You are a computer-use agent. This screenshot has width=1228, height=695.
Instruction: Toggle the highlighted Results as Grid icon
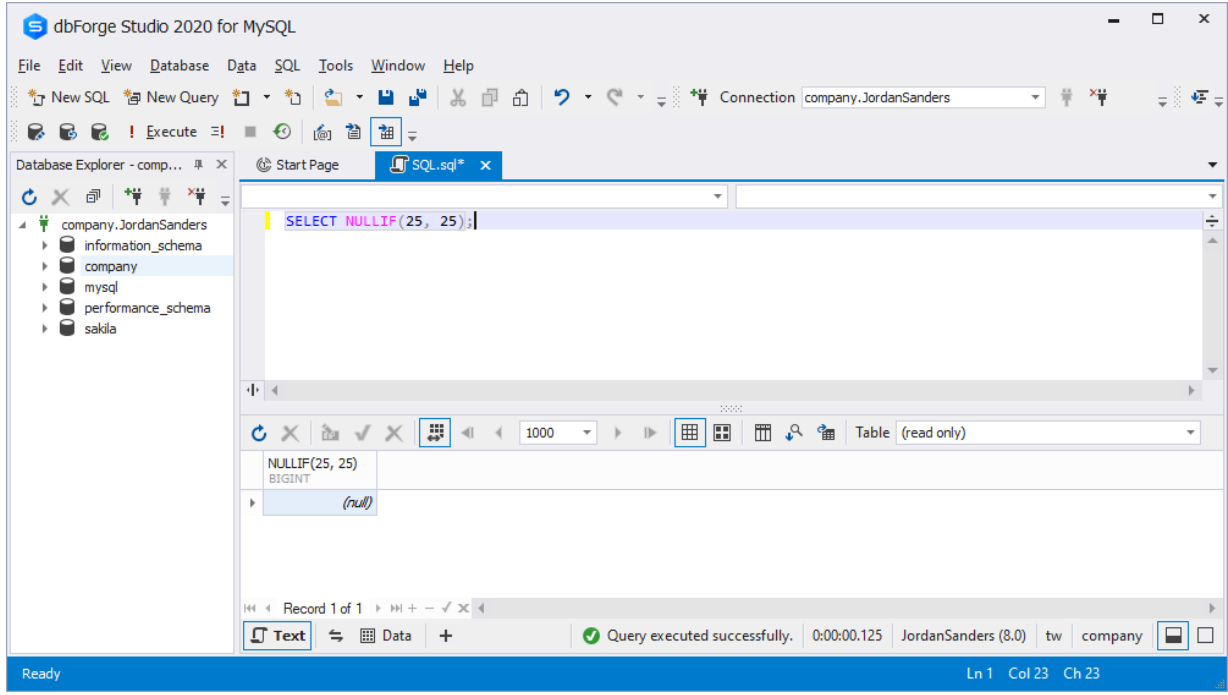385,131
